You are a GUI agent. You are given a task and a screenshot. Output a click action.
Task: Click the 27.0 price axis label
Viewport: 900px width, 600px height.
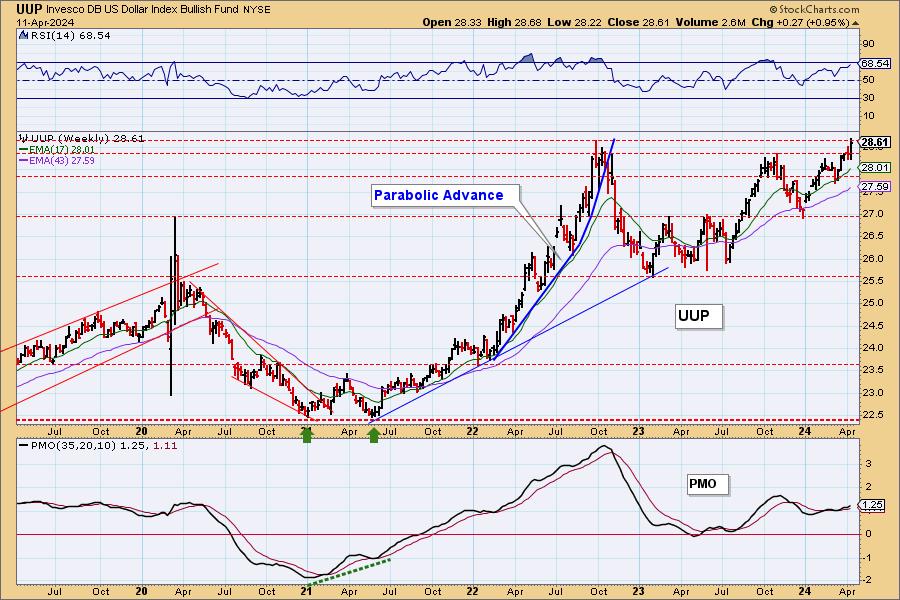tap(871, 214)
